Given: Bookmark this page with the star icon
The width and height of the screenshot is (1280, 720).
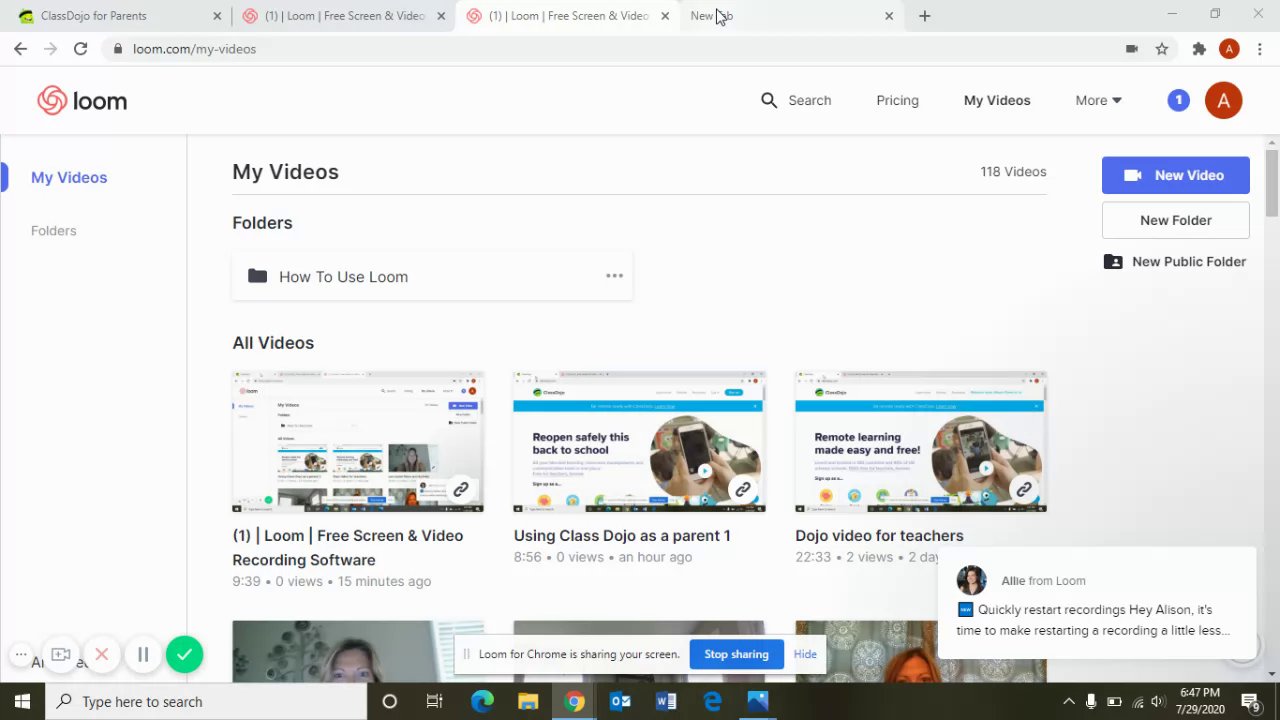Looking at the screenshot, I should click(x=1162, y=48).
